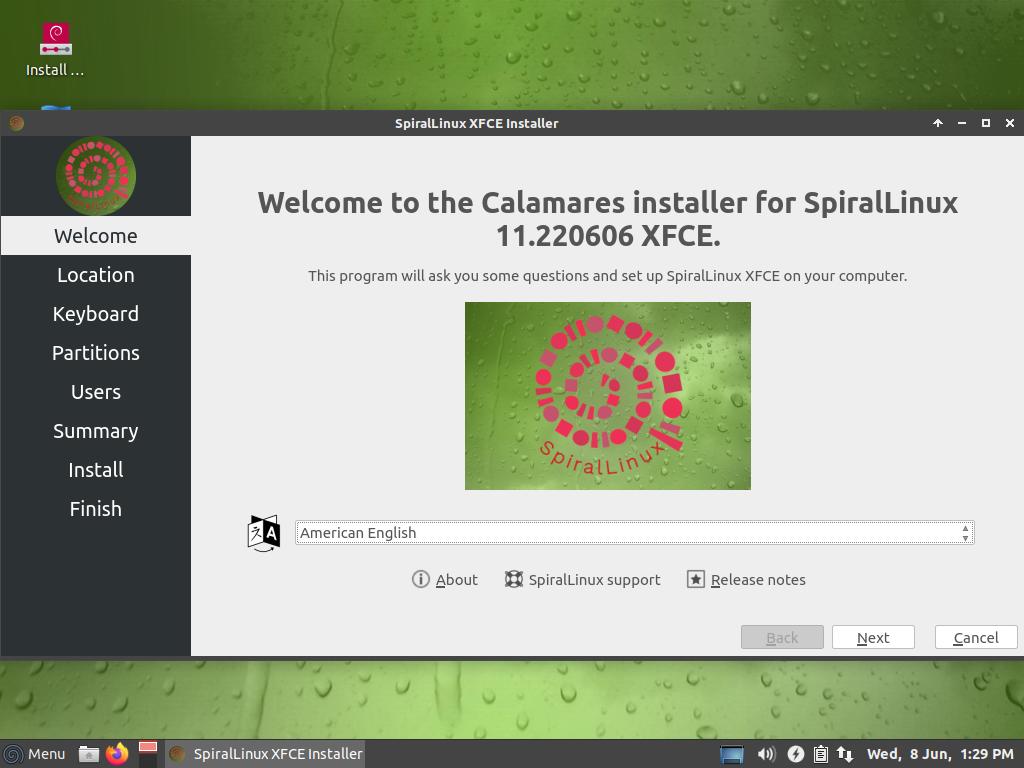Select the Users step in sidebar
Screen dimensions: 1024x768
tap(96, 392)
